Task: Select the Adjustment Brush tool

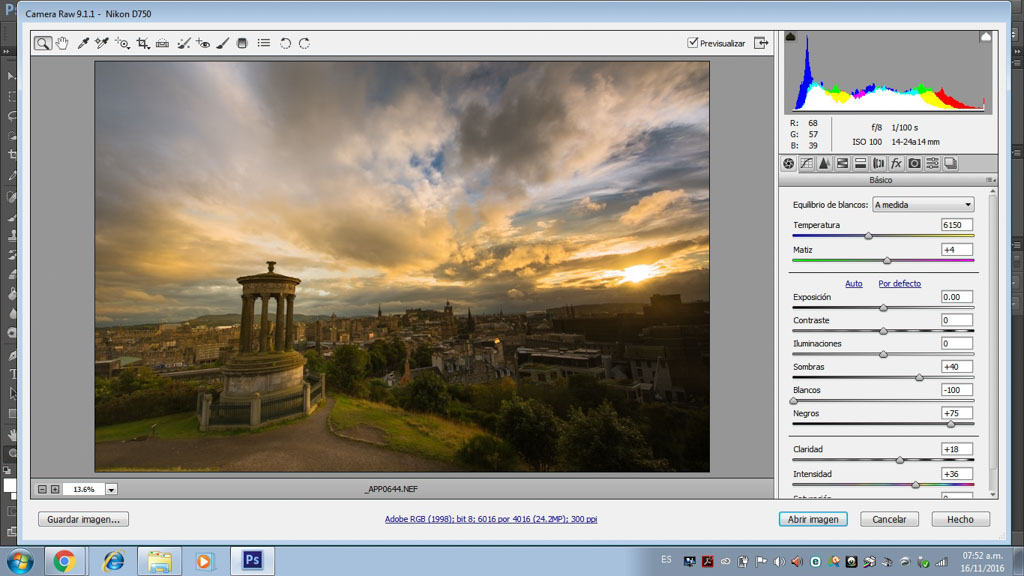Action: [223, 43]
